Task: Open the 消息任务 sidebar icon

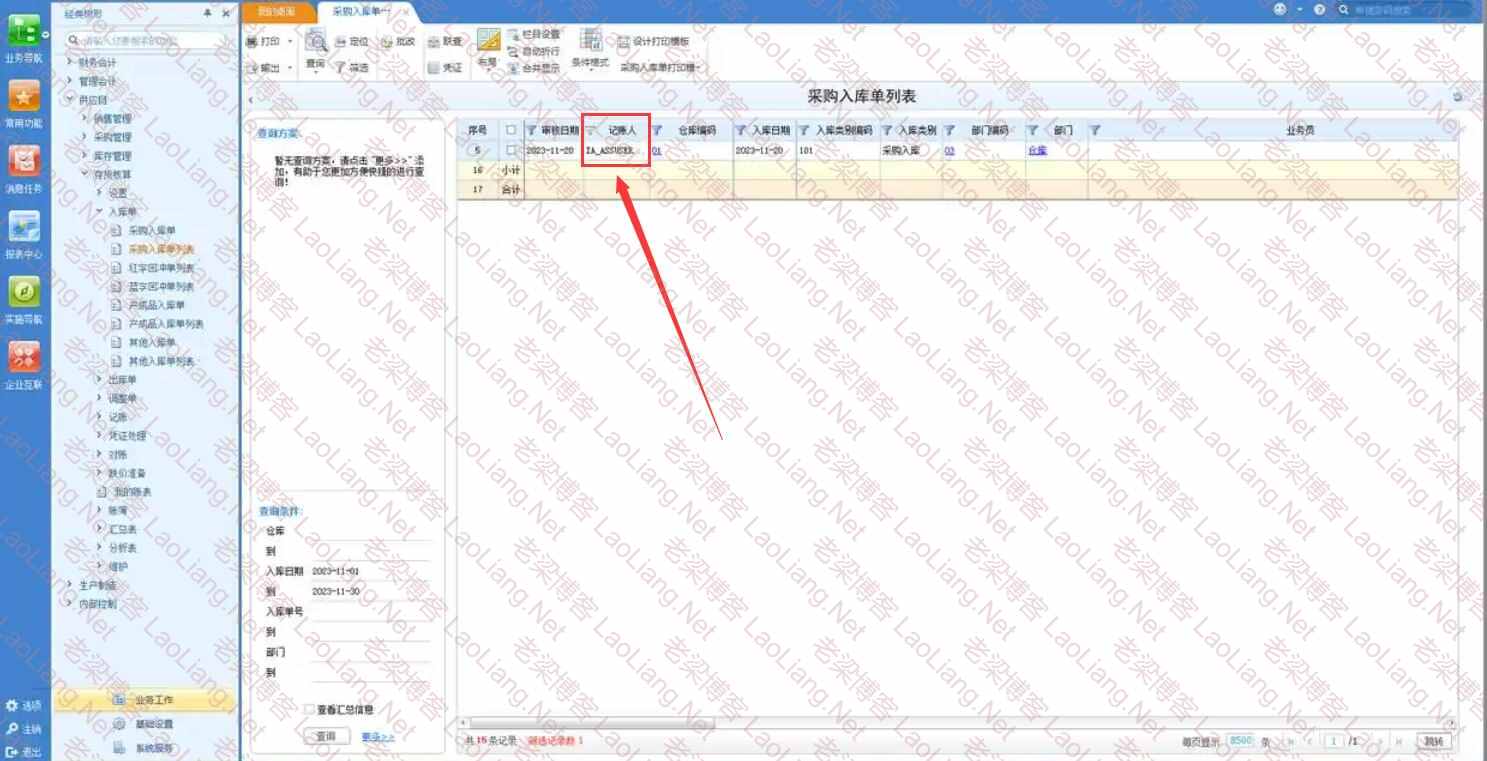Action: (24, 162)
